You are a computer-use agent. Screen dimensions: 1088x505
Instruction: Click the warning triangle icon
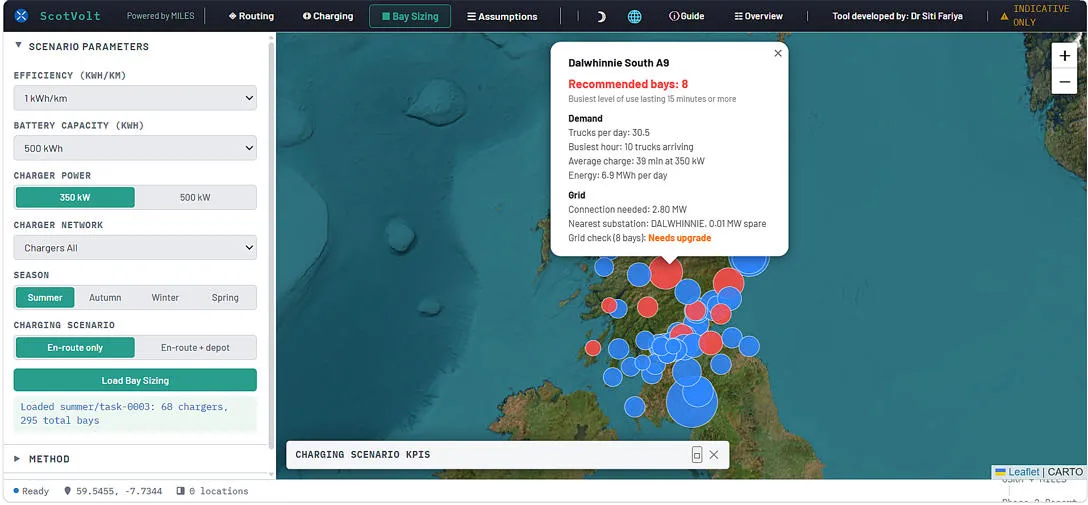click(x=1005, y=16)
